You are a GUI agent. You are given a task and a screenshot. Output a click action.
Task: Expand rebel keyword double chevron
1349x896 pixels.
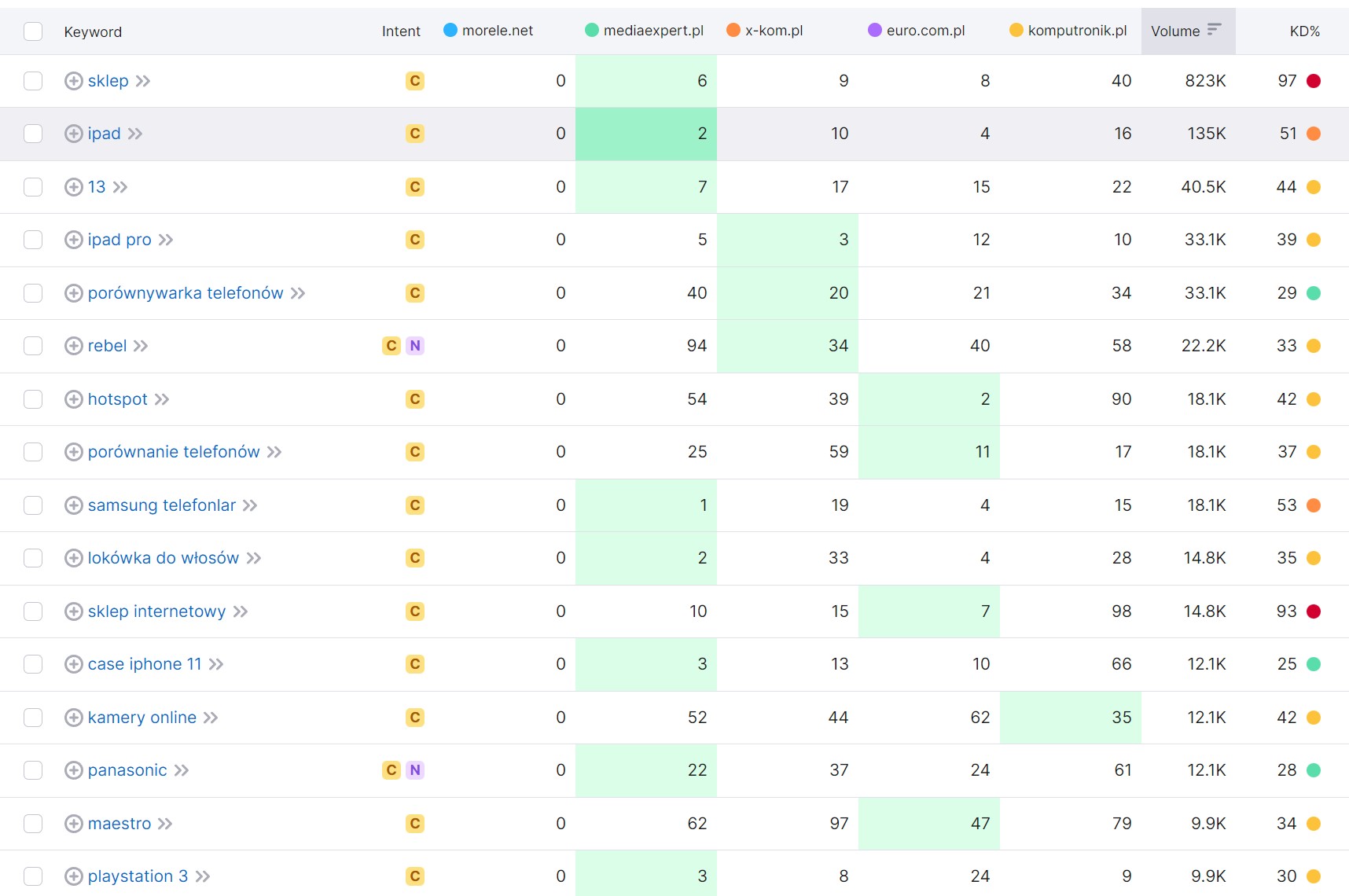[x=141, y=346]
